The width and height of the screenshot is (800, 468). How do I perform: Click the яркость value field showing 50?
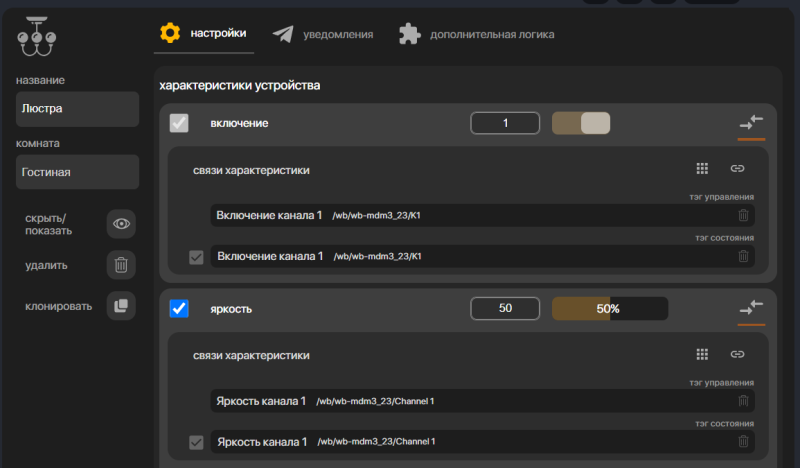coord(505,308)
